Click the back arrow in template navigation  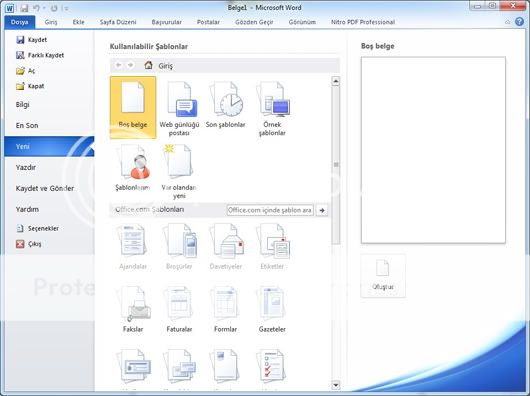pos(118,65)
